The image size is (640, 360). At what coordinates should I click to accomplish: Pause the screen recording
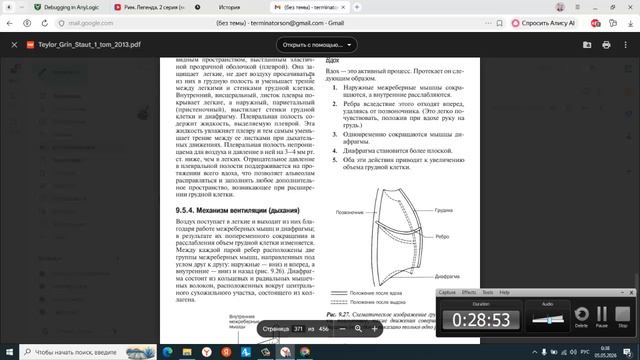click(x=602, y=317)
